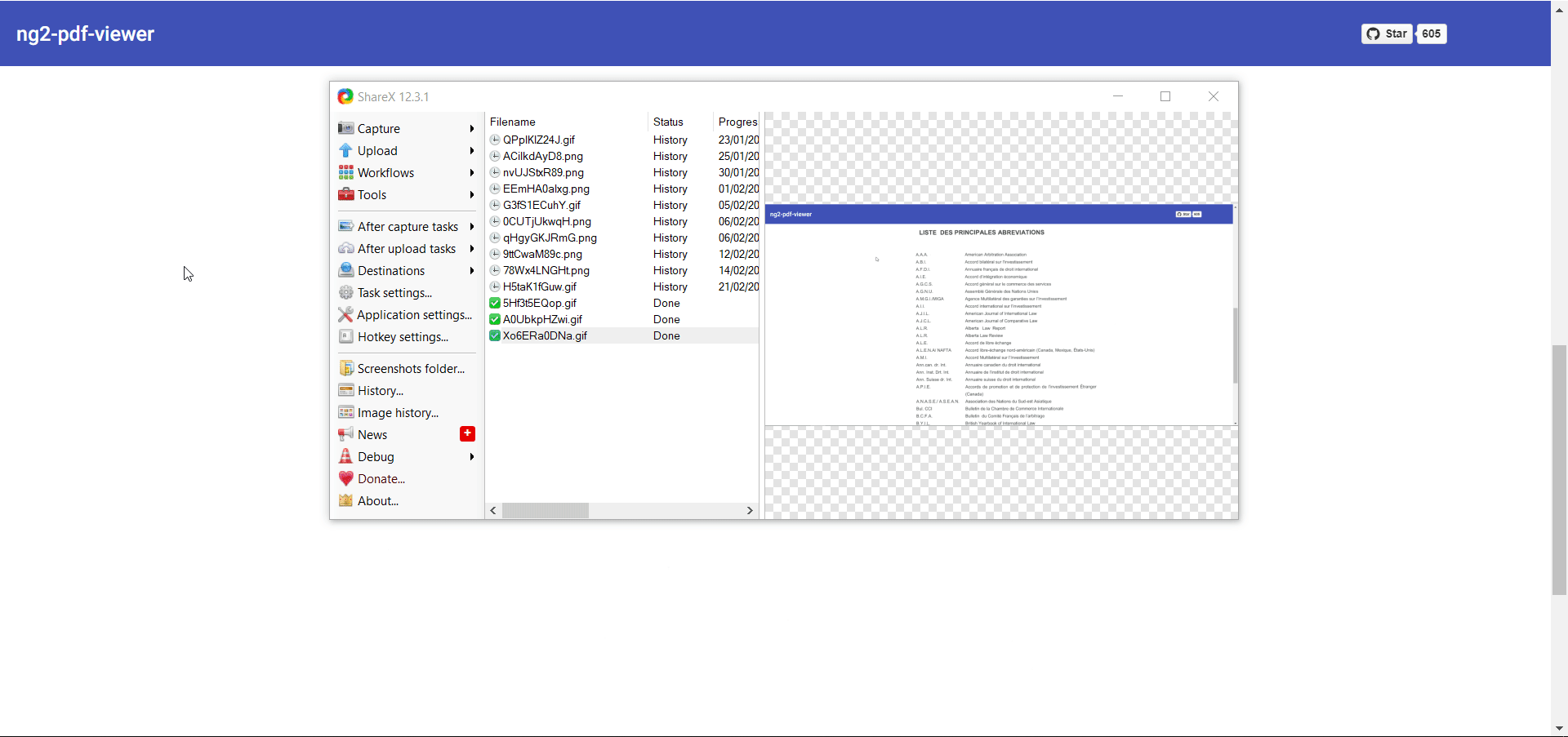This screenshot has height=737, width=1568.
Task: Click the file list's left scroll arrow
Action: click(493, 510)
